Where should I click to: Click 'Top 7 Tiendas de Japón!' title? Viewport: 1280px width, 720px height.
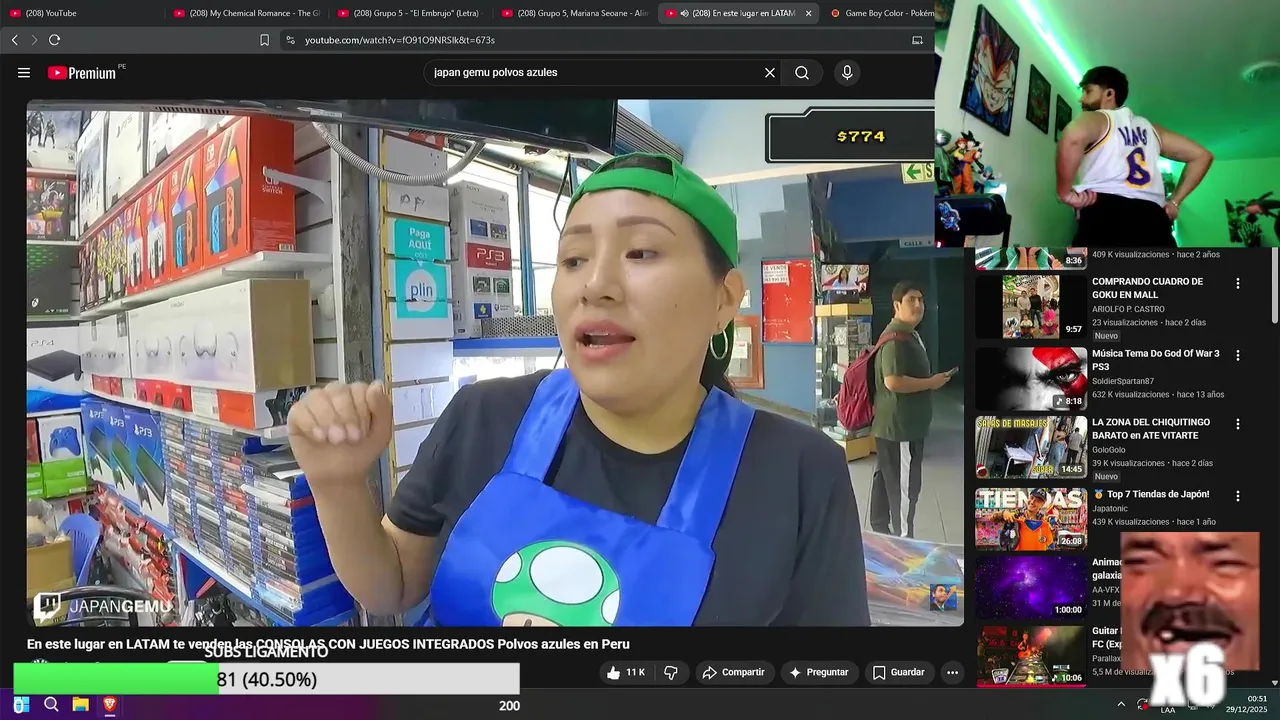pyautogui.click(x=1151, y=494)
